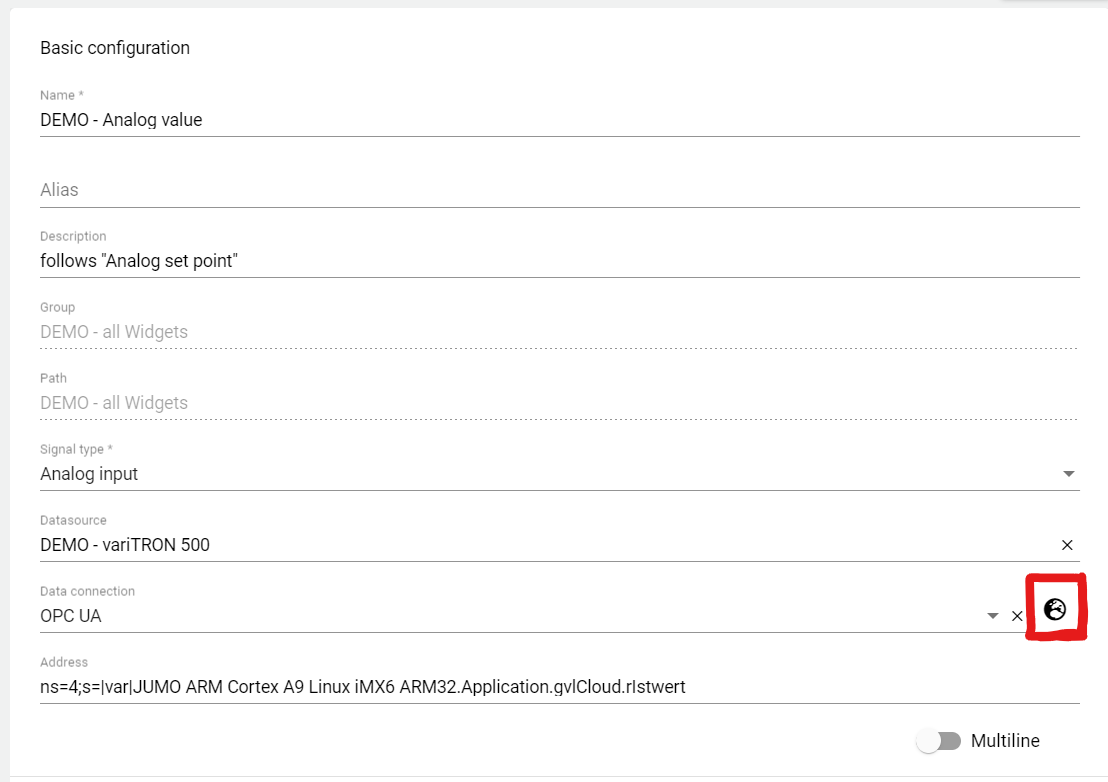Click the browse icon beside Data connection
Image resolution: width=1108 pixels, height=782 pixels.
pos(1055,609)
